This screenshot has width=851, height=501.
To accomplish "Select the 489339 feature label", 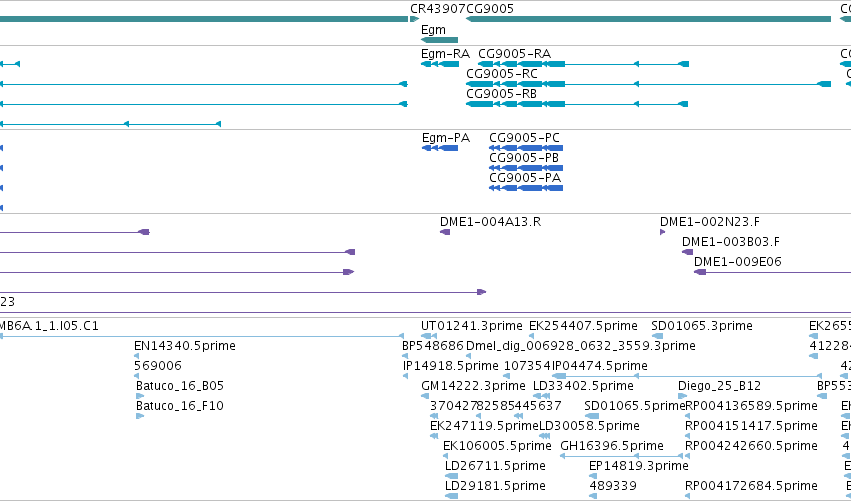I will [x=613, y=486].
